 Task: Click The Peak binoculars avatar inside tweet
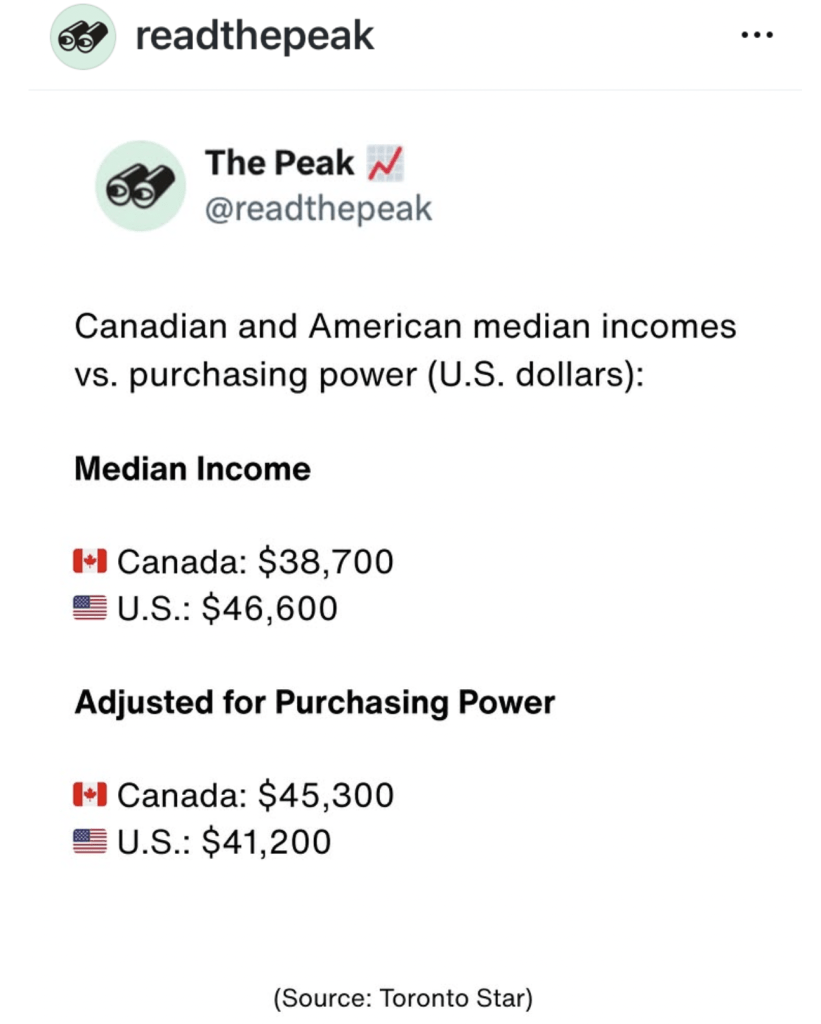coord(141,185)
